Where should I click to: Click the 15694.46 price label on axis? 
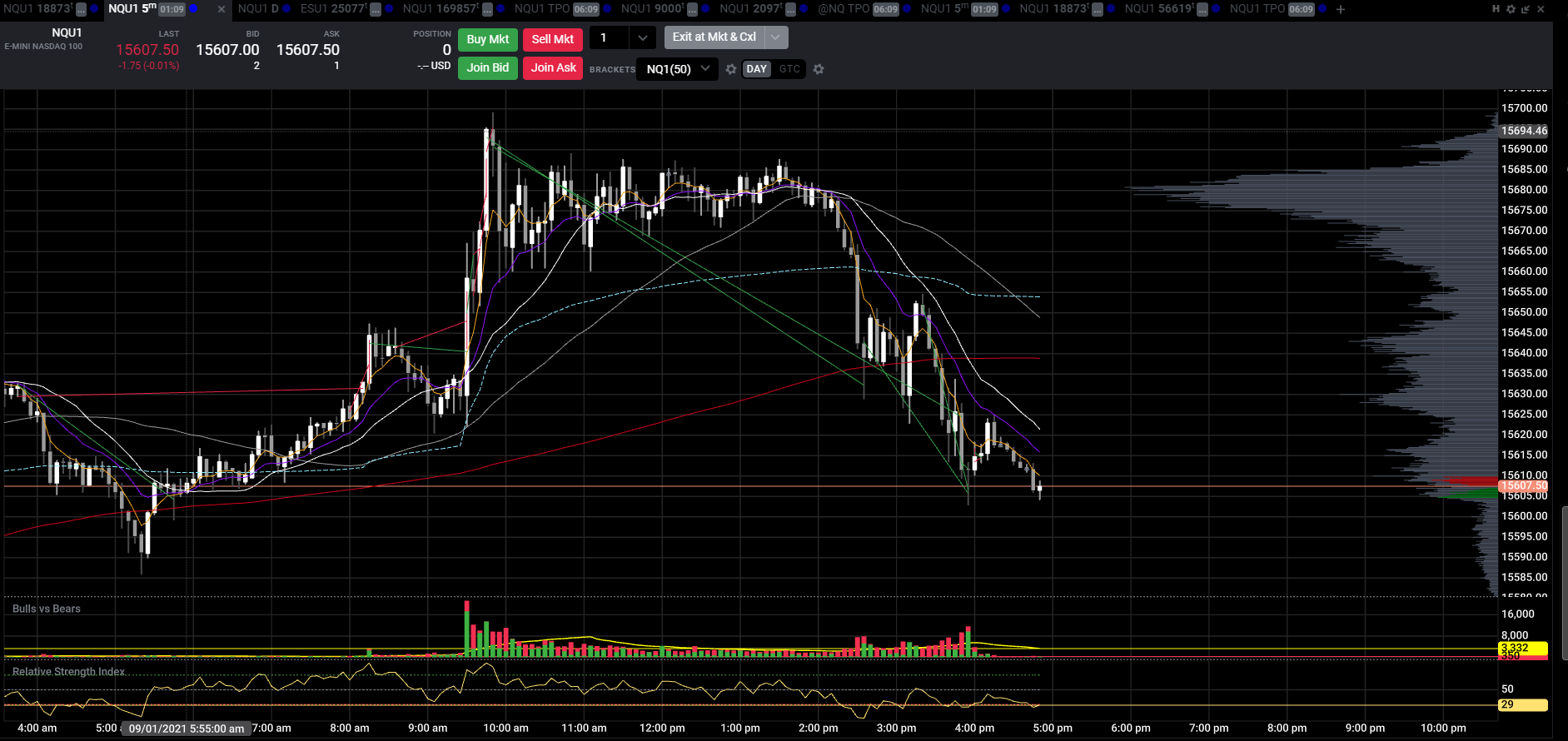(x=1524, y=131)
